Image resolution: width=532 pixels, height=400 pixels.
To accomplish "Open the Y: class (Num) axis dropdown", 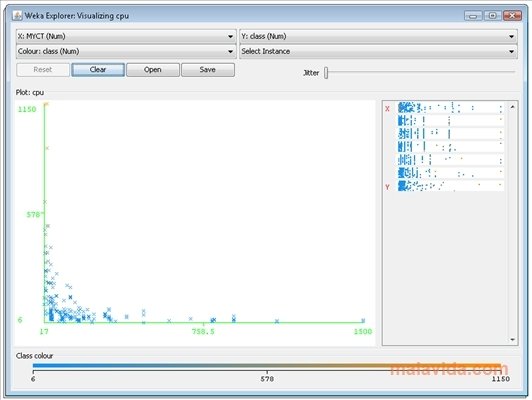I will [378, 36].
